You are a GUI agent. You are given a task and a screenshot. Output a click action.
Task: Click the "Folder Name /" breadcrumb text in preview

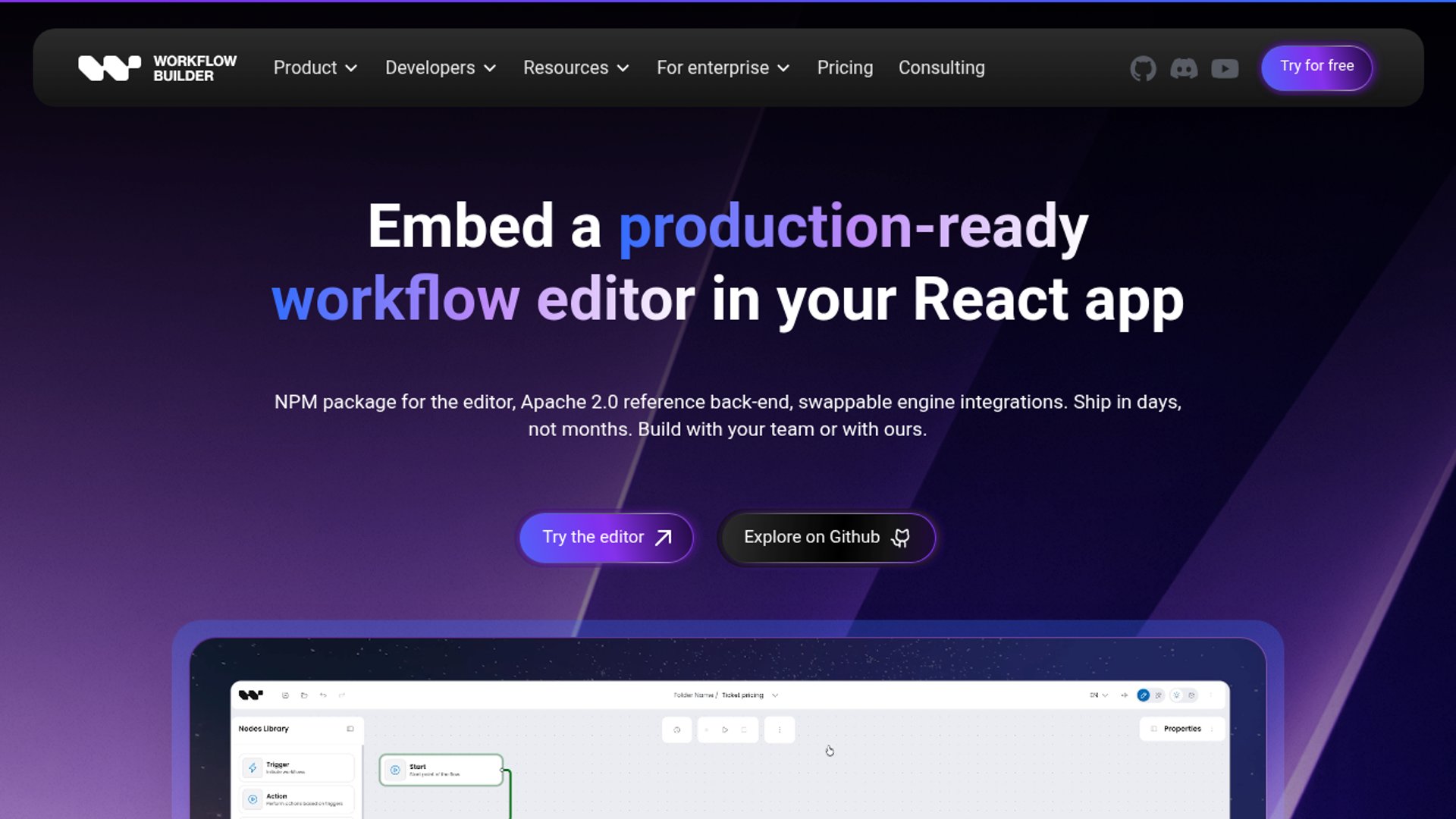click(695, 695)
